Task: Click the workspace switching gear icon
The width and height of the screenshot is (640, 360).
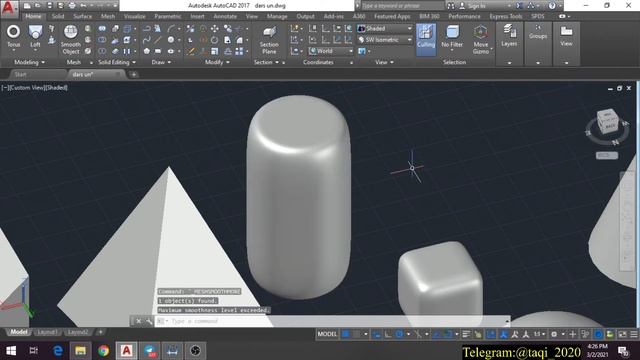Action: point(554,334)
